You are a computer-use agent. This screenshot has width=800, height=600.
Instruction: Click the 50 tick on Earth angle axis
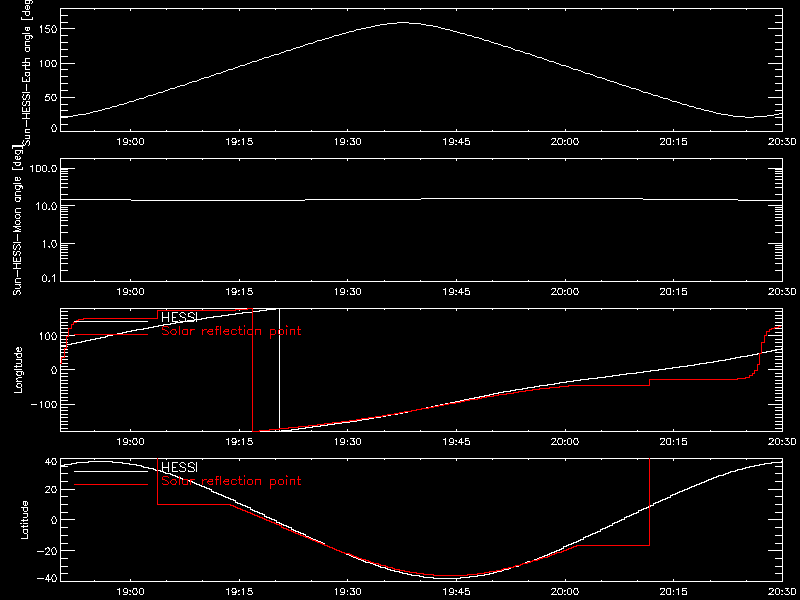point(50,97)
